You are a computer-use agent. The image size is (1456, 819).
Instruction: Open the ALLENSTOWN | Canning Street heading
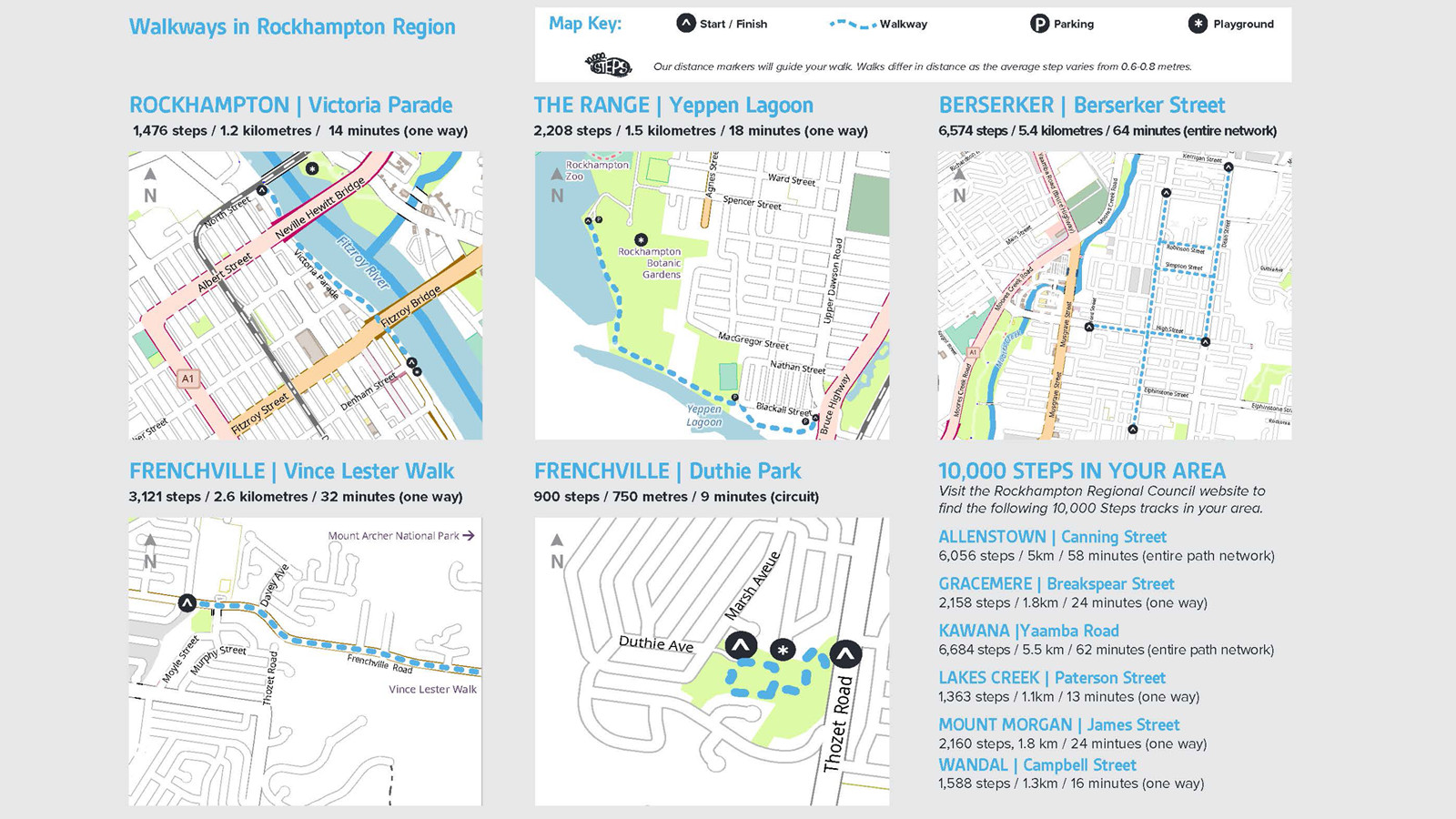tap(1052, 537)
